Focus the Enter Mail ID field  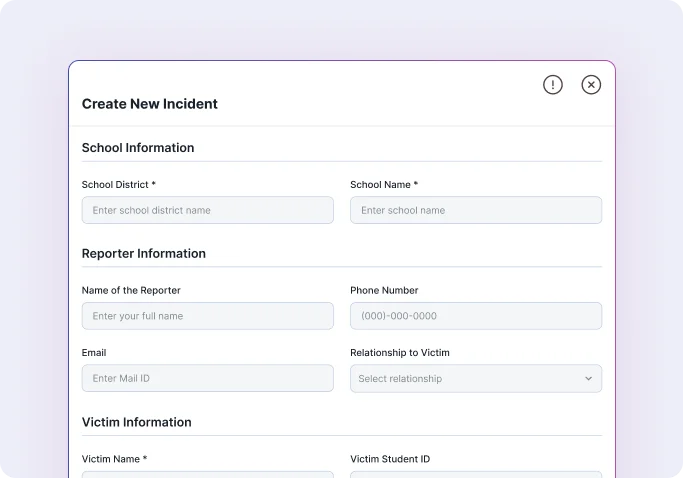click(208, 378)
